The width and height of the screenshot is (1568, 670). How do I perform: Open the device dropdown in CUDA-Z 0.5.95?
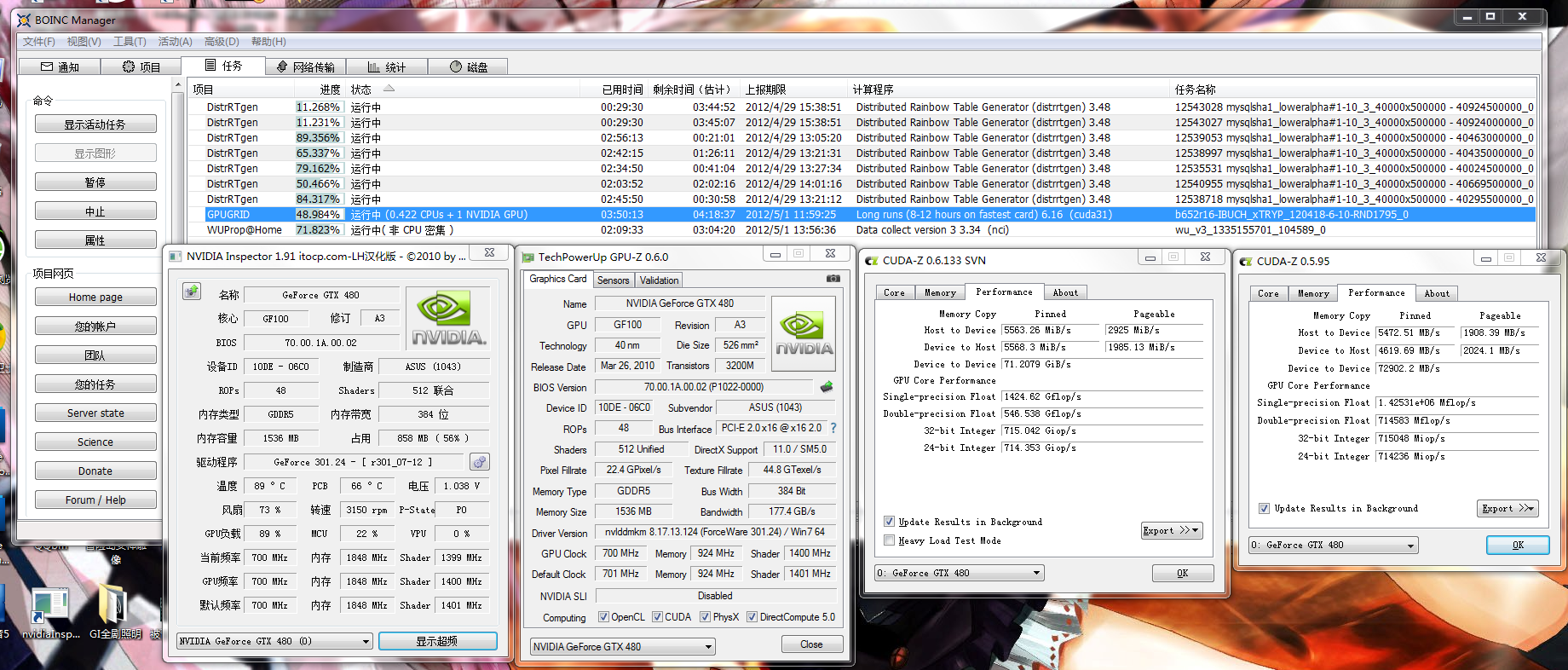coord(1334,545)
